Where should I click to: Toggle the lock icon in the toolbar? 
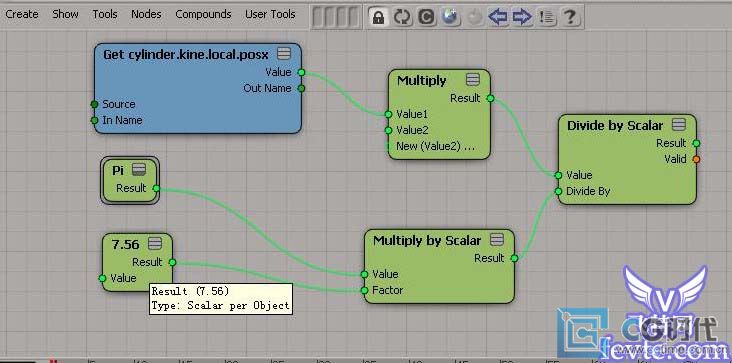coord(379,17)
